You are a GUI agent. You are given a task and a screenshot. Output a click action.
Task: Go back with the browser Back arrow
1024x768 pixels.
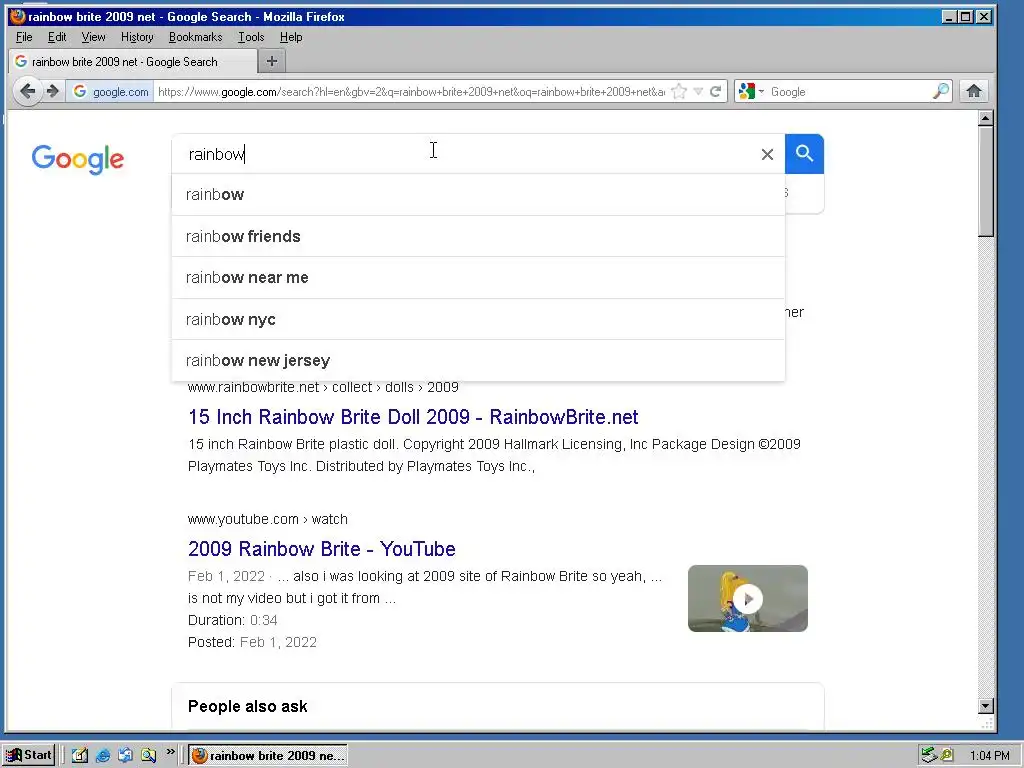coord(27,91)
